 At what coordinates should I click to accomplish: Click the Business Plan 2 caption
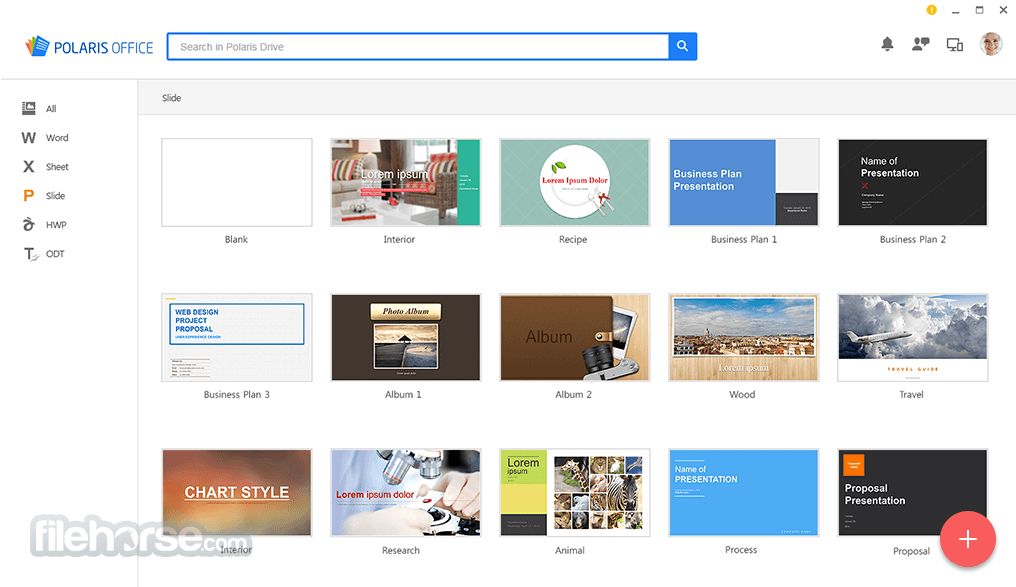912,239
